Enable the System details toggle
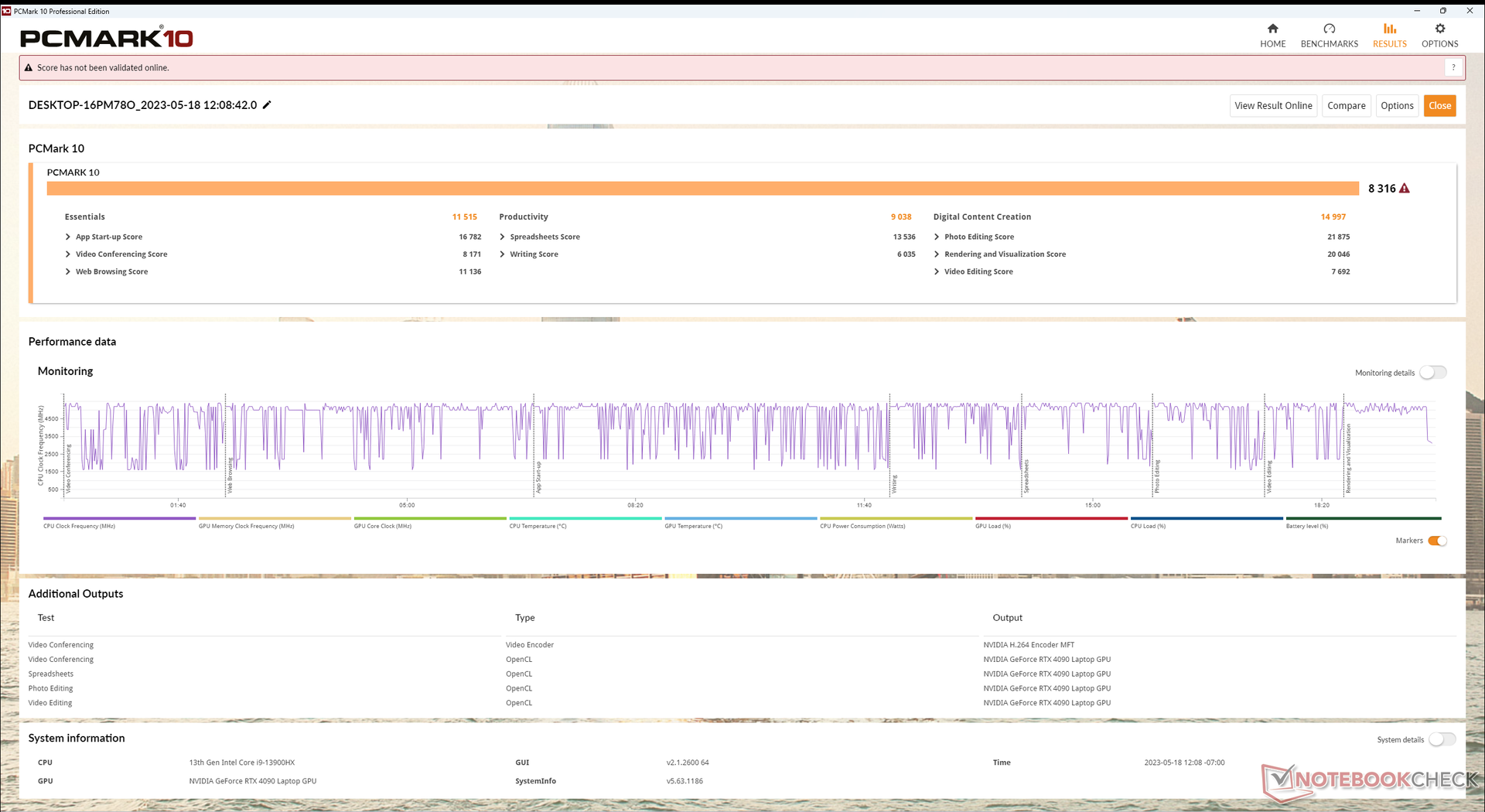The height and width of the screenshot is (812, 1485). pyautogui.click(x=1442, y=740)
